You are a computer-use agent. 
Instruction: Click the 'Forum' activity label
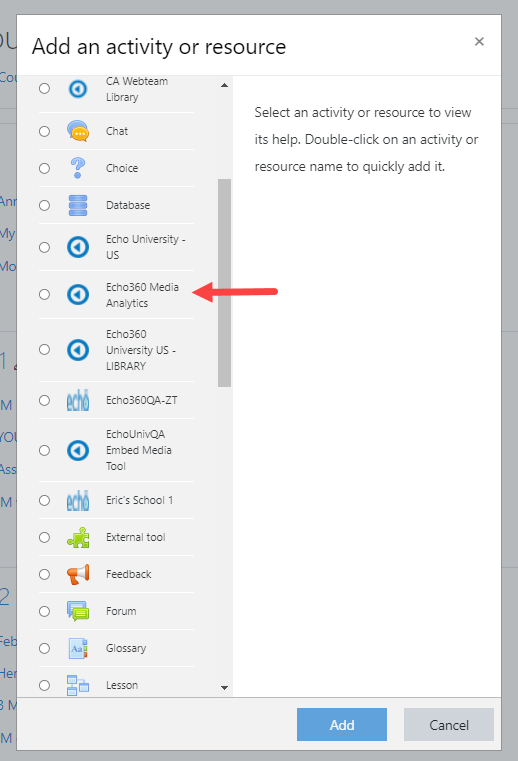coord(121,611)
